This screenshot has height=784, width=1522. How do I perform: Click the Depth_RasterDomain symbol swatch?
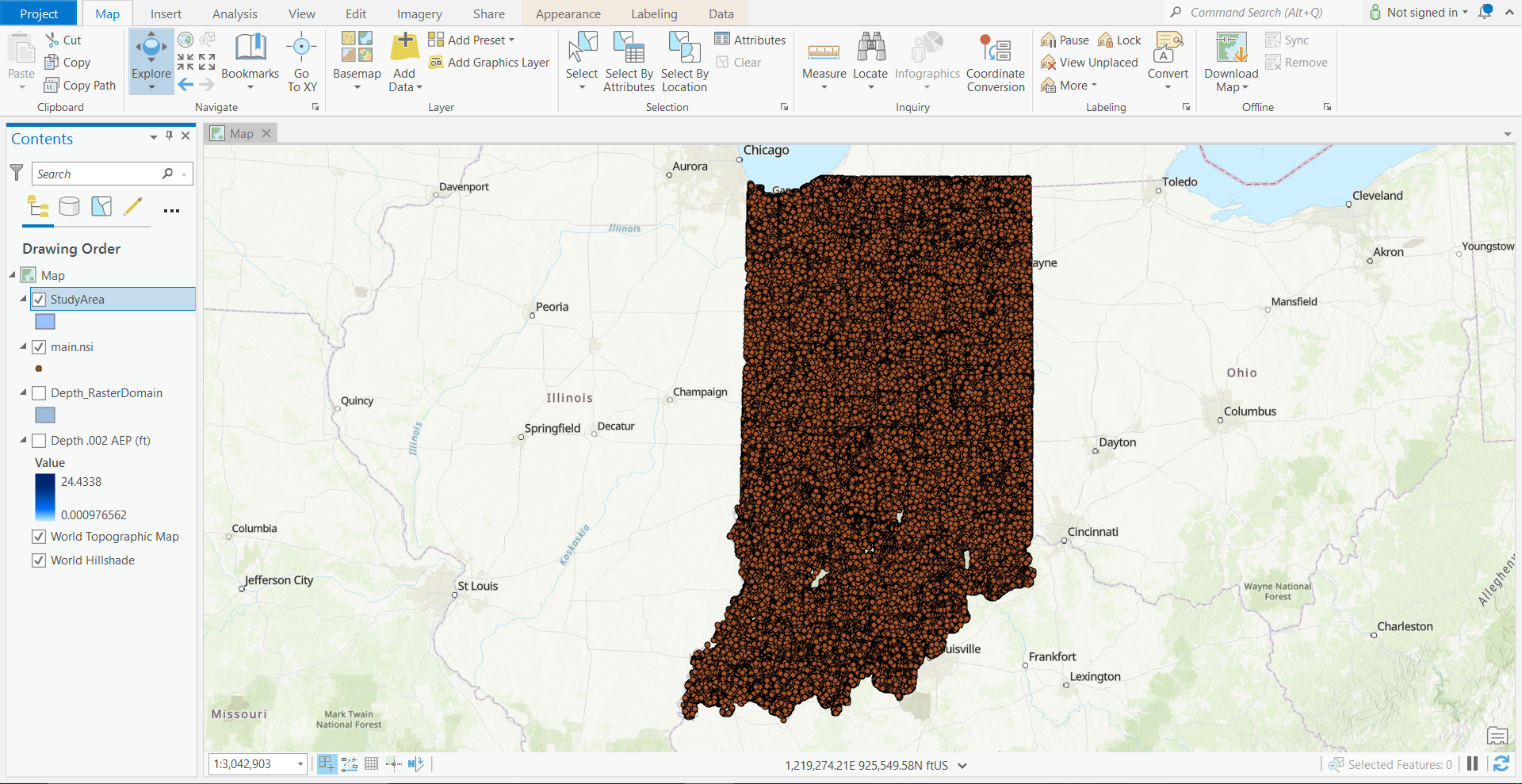coord(45,415)
